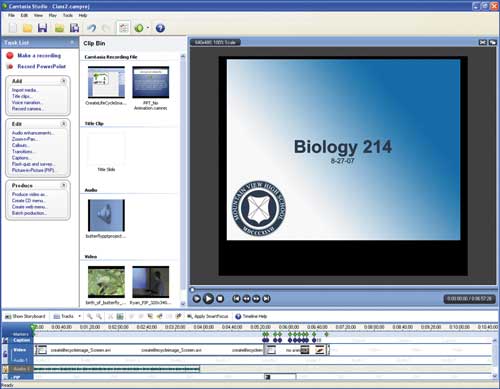Click the rightmost preview window icon at top right
This screenshot has height=389, width=500.
492,42
